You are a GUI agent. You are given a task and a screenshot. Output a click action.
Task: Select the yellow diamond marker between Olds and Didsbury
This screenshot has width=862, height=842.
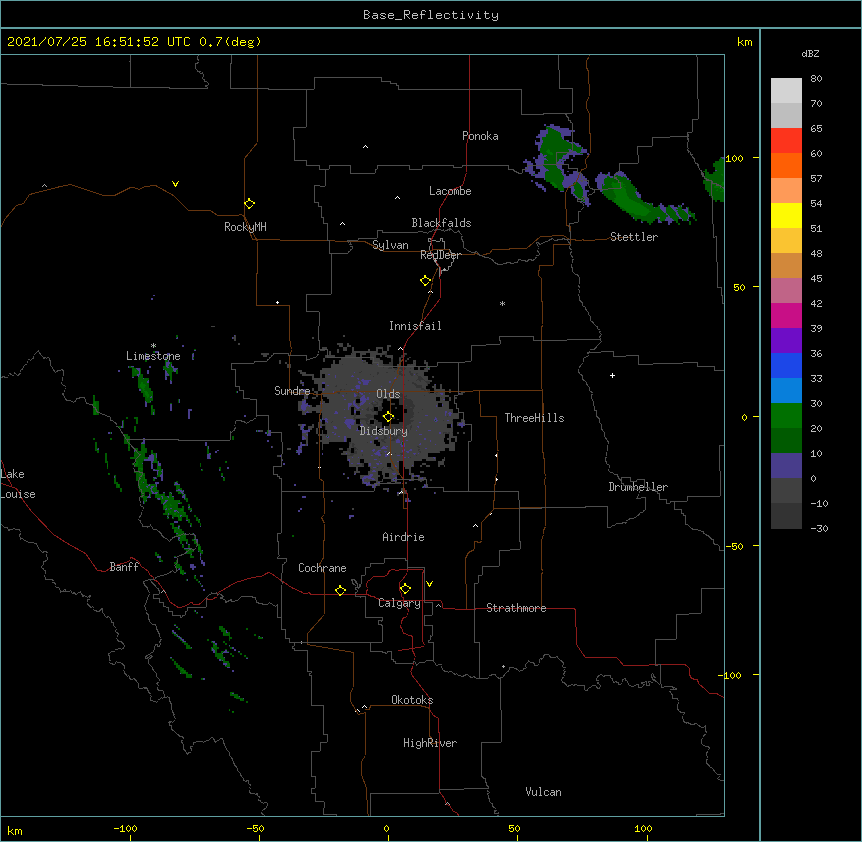(388, 417)
